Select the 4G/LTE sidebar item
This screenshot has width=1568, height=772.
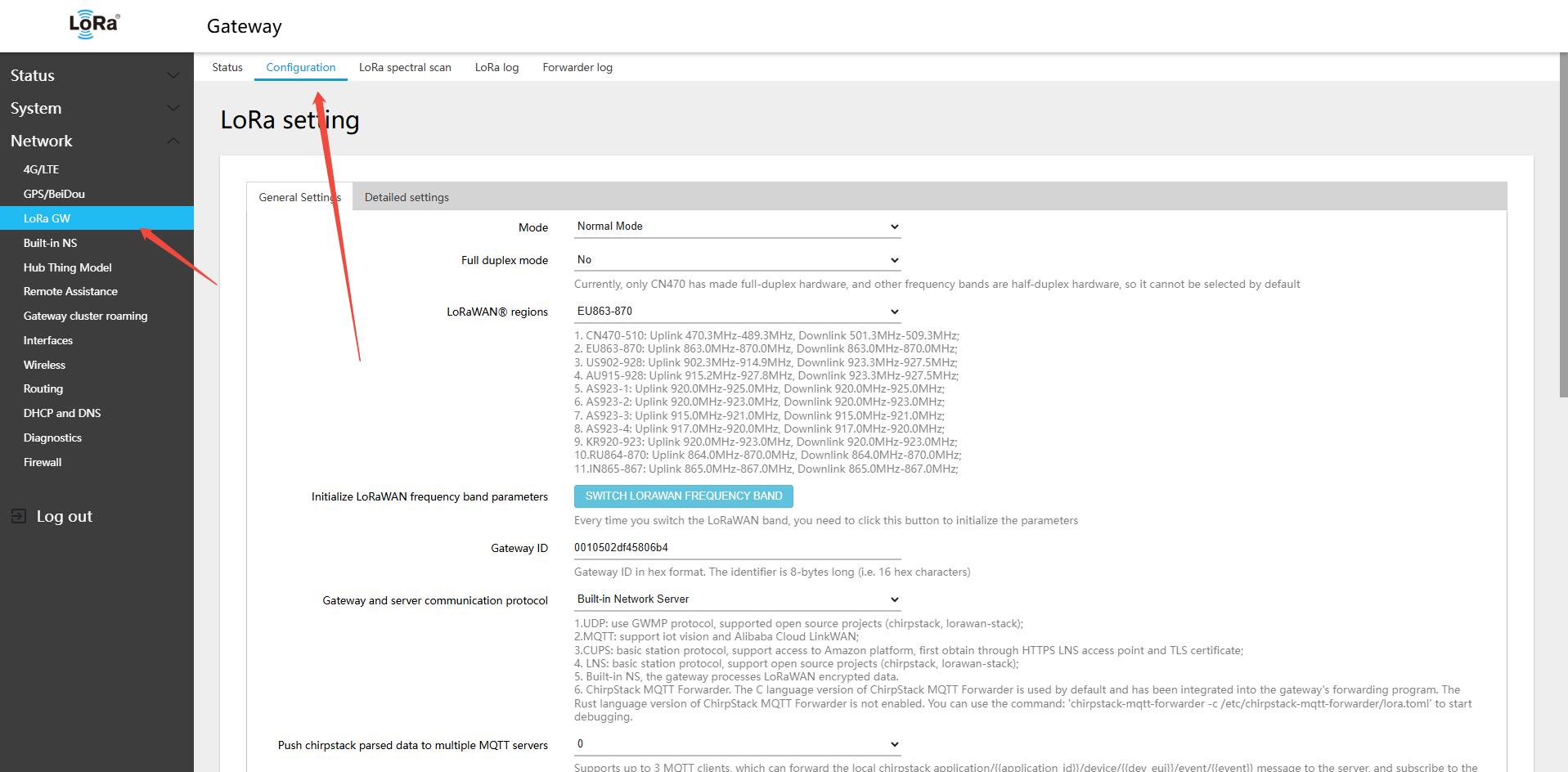point(42,169)
